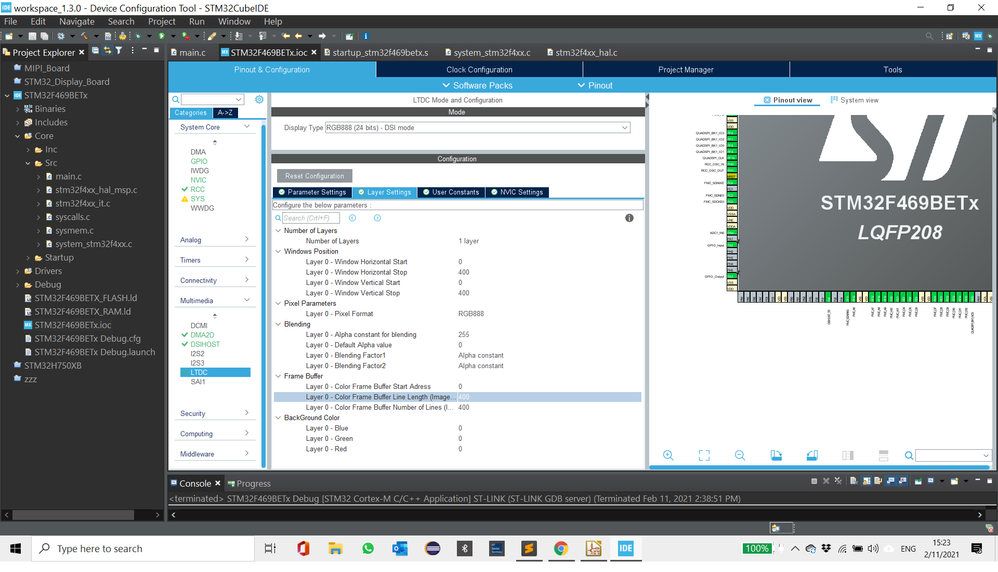Viewport: 998px width, 572px height.
Task: Select DMA2D in Multimedia list
Action: (202, 335)
